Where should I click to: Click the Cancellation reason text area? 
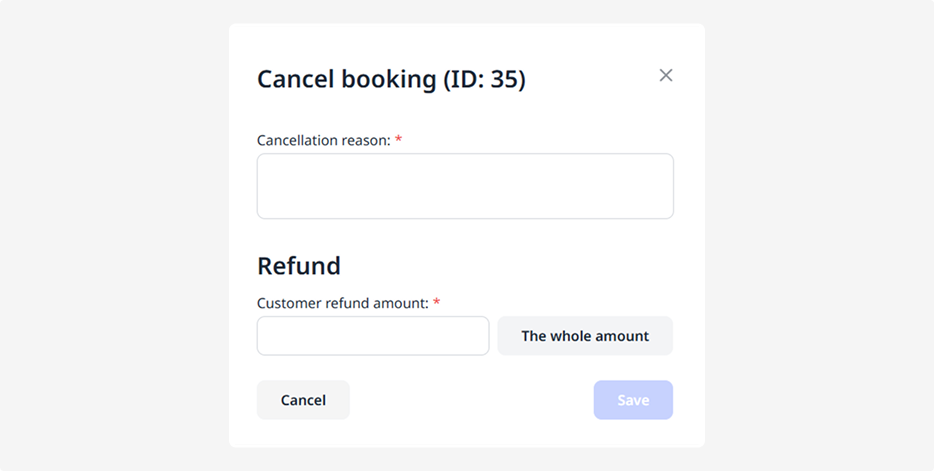click(x=465, y=186)
